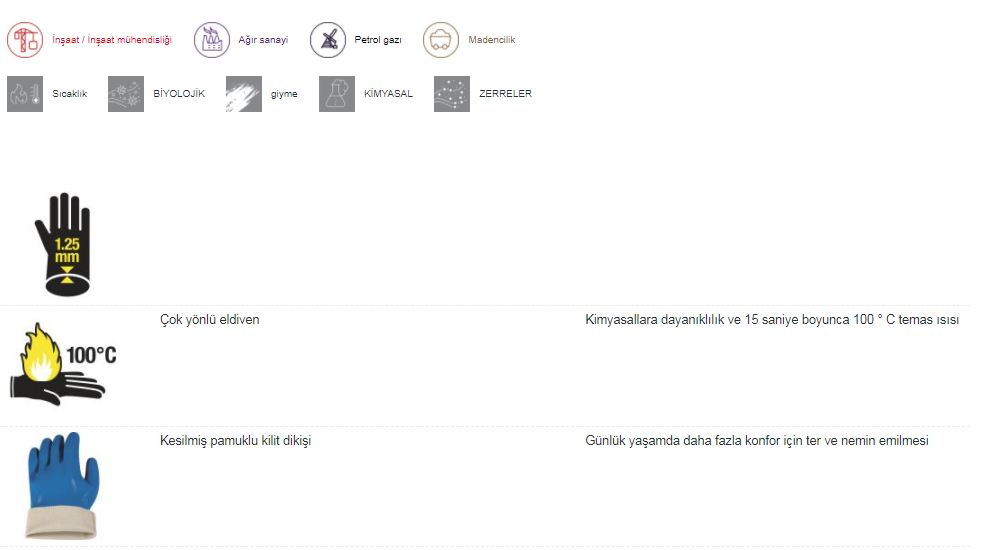Click the blue glove product thumbnail

[x=62, y=485]
